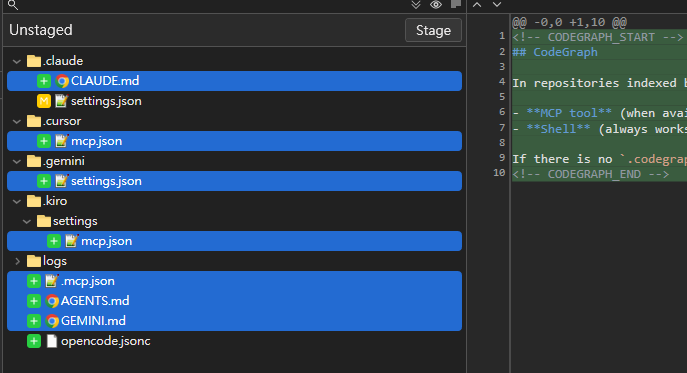Image resolution: width=687 pixels, height=373 pixels.
Task: Select the root .mcp.json file
Action: [x=234, y=281]
